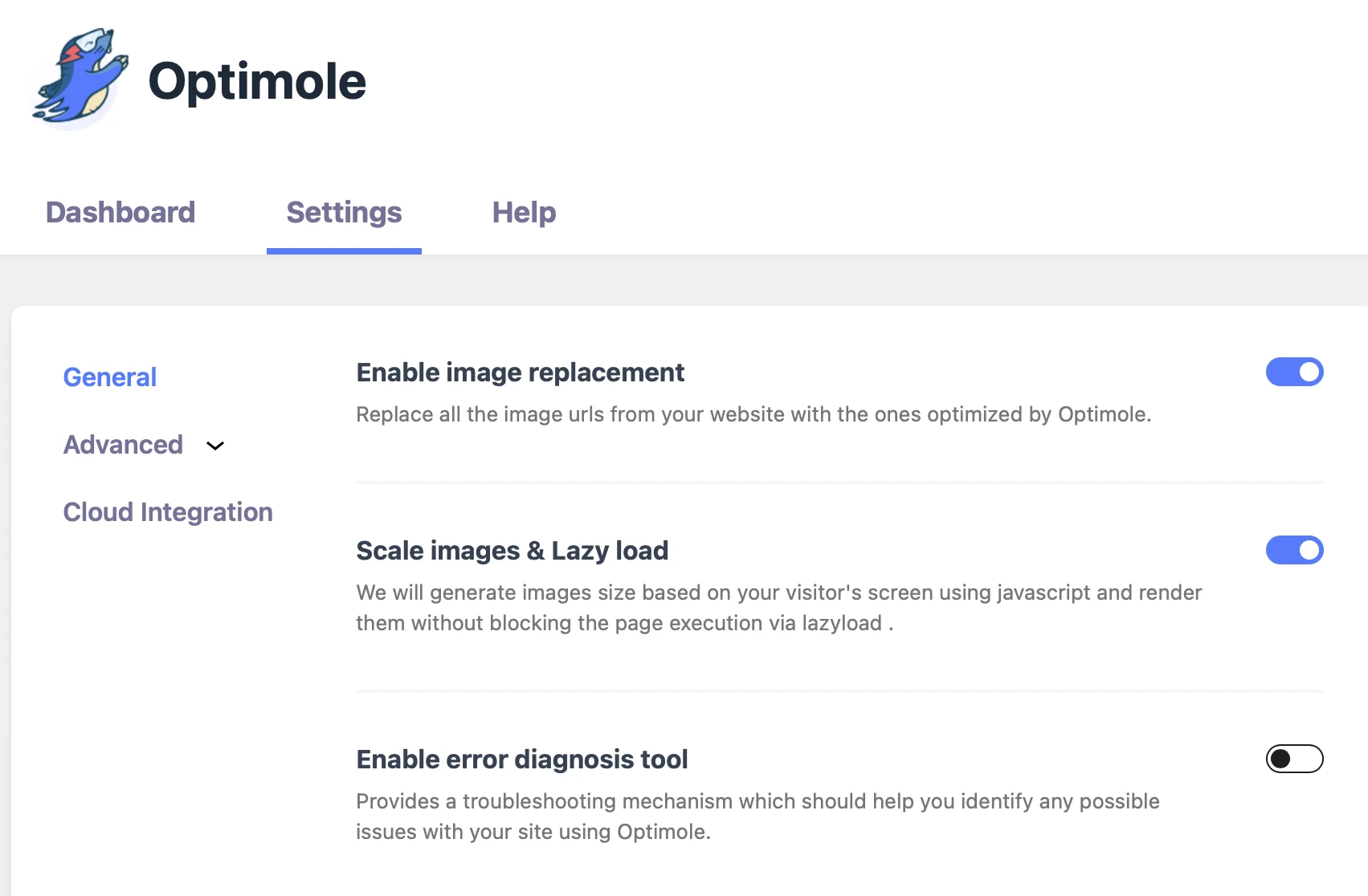Switch to the Help tab

(524, 212)
